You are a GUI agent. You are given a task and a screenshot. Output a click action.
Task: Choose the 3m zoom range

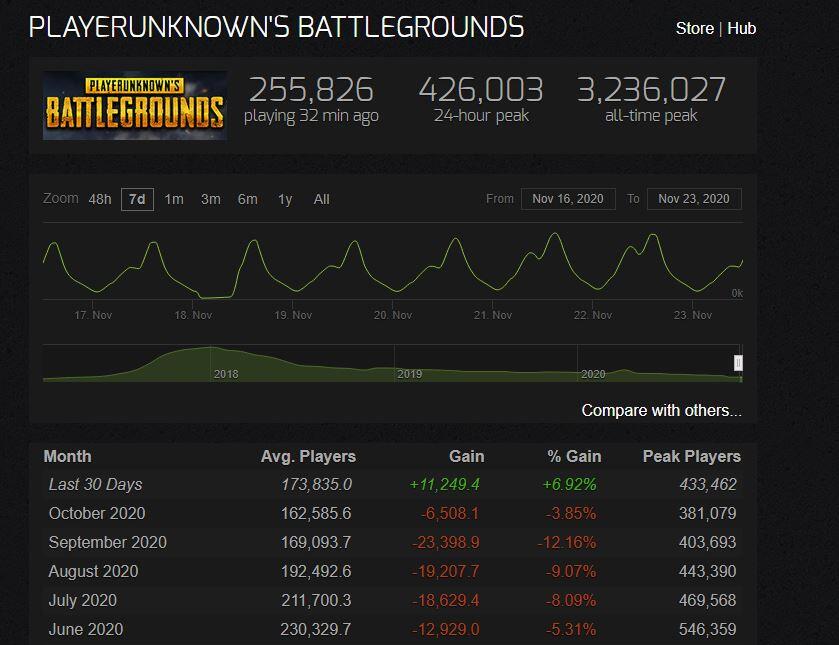coord(210,199)
